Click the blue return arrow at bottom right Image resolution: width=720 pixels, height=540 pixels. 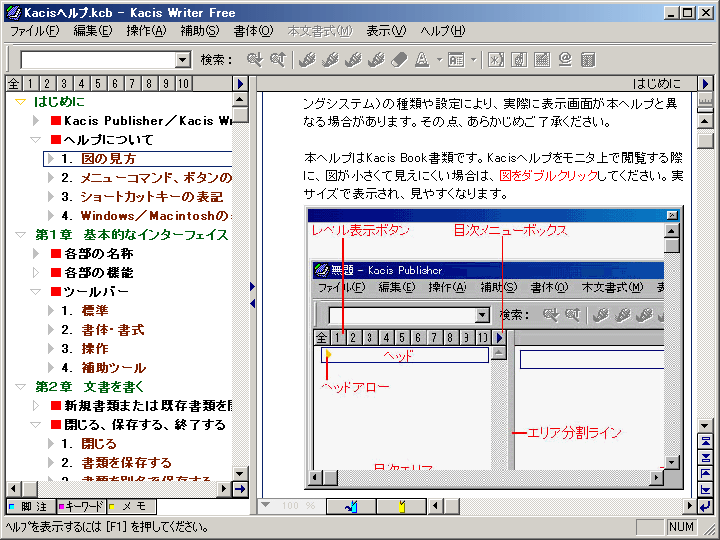(705, 506)
